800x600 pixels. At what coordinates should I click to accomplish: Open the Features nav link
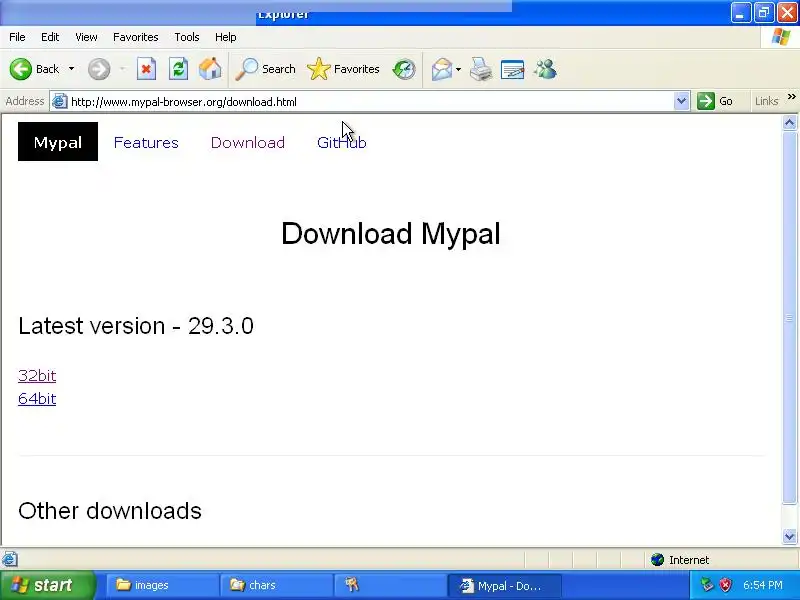click(x=146, y=142)
